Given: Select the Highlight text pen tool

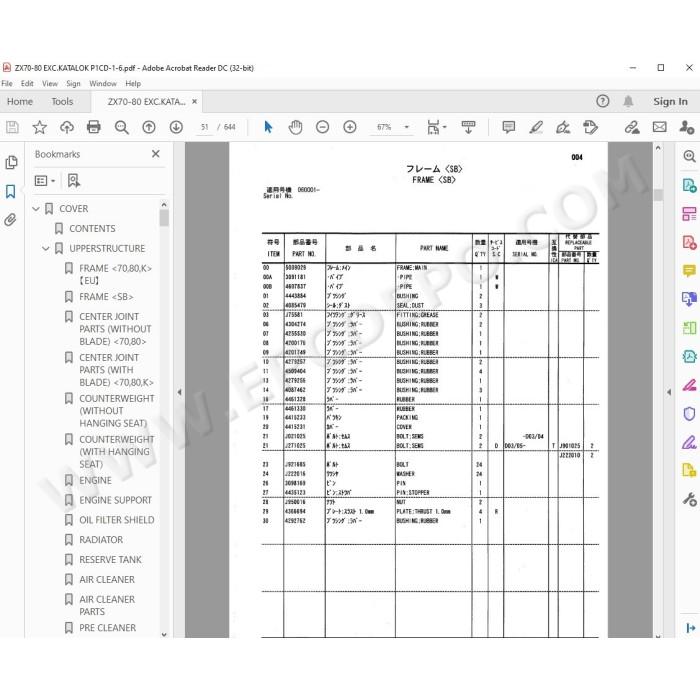Looking at the screenshot, I should click(x=536, y=127).
